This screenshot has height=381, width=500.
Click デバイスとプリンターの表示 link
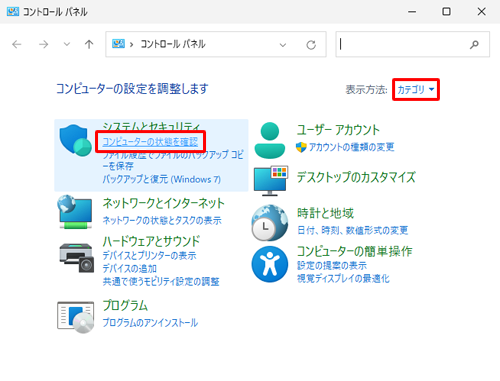[x=149, y=256]
